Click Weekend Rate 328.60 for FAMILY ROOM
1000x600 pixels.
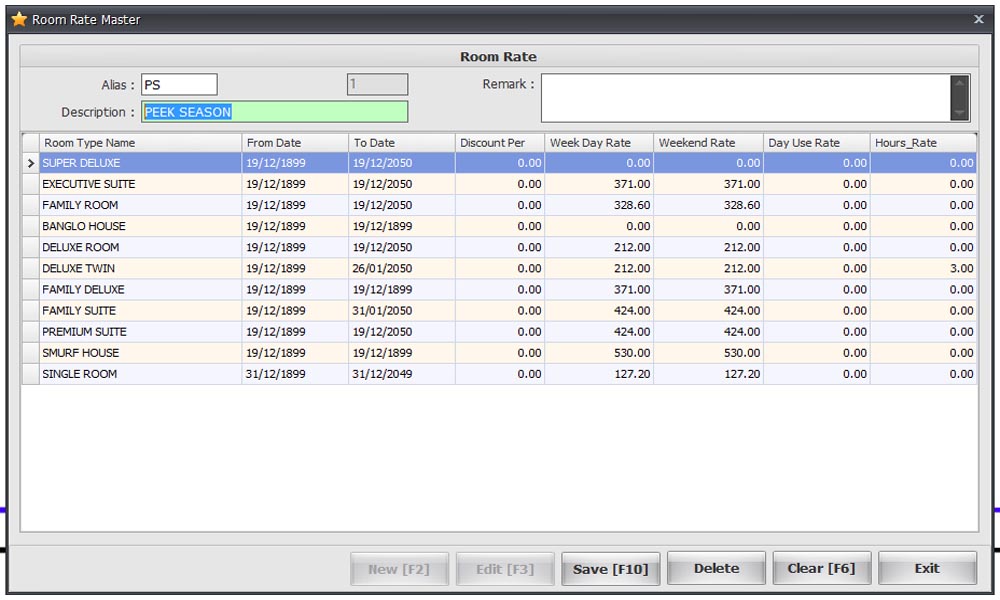tap(709, 205)
